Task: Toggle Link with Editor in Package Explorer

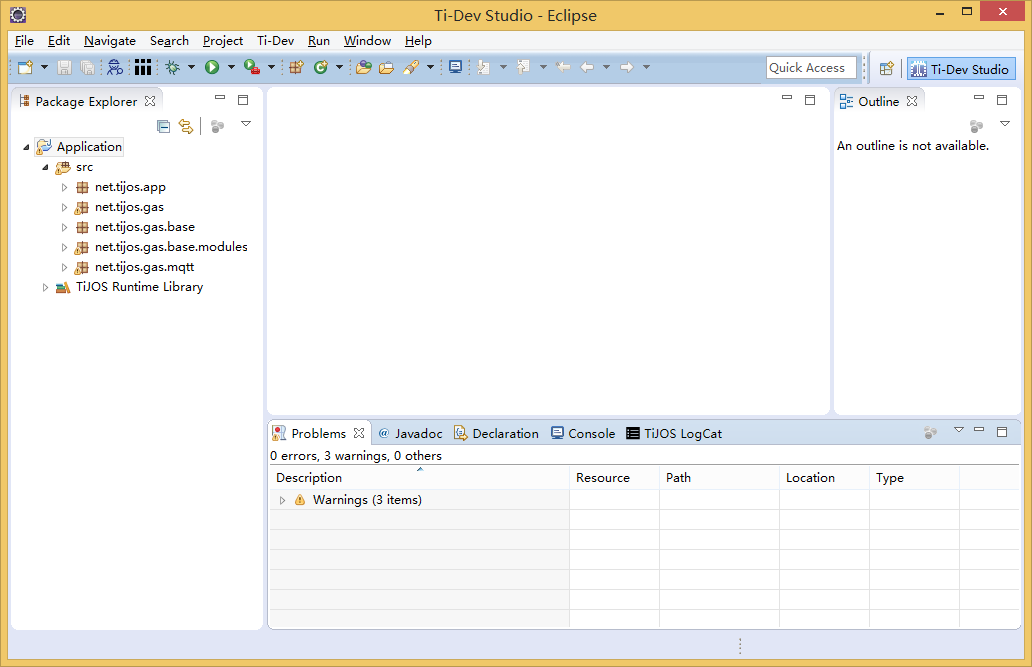Action: 186,126
